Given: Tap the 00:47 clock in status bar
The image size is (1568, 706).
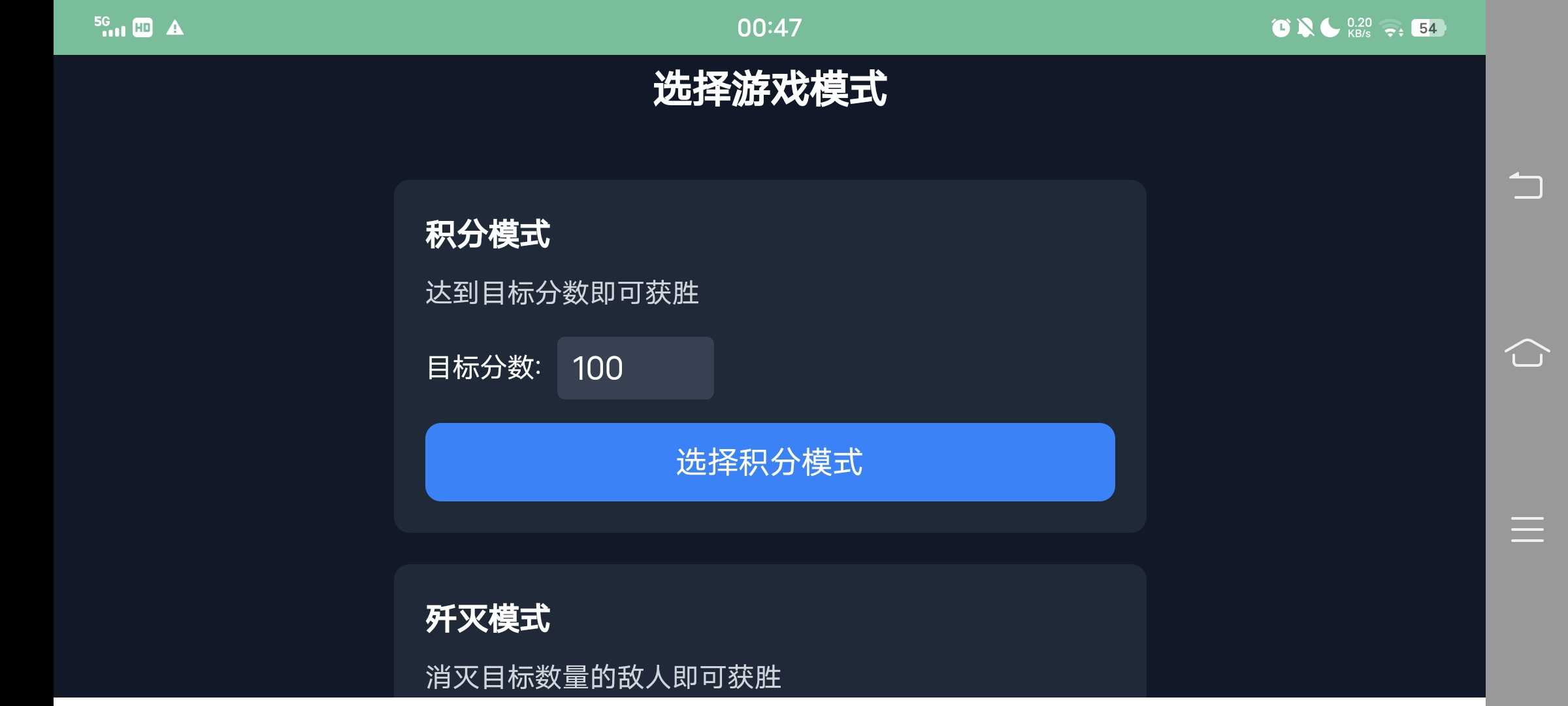Looking at the screenshot, I should 769,27.
